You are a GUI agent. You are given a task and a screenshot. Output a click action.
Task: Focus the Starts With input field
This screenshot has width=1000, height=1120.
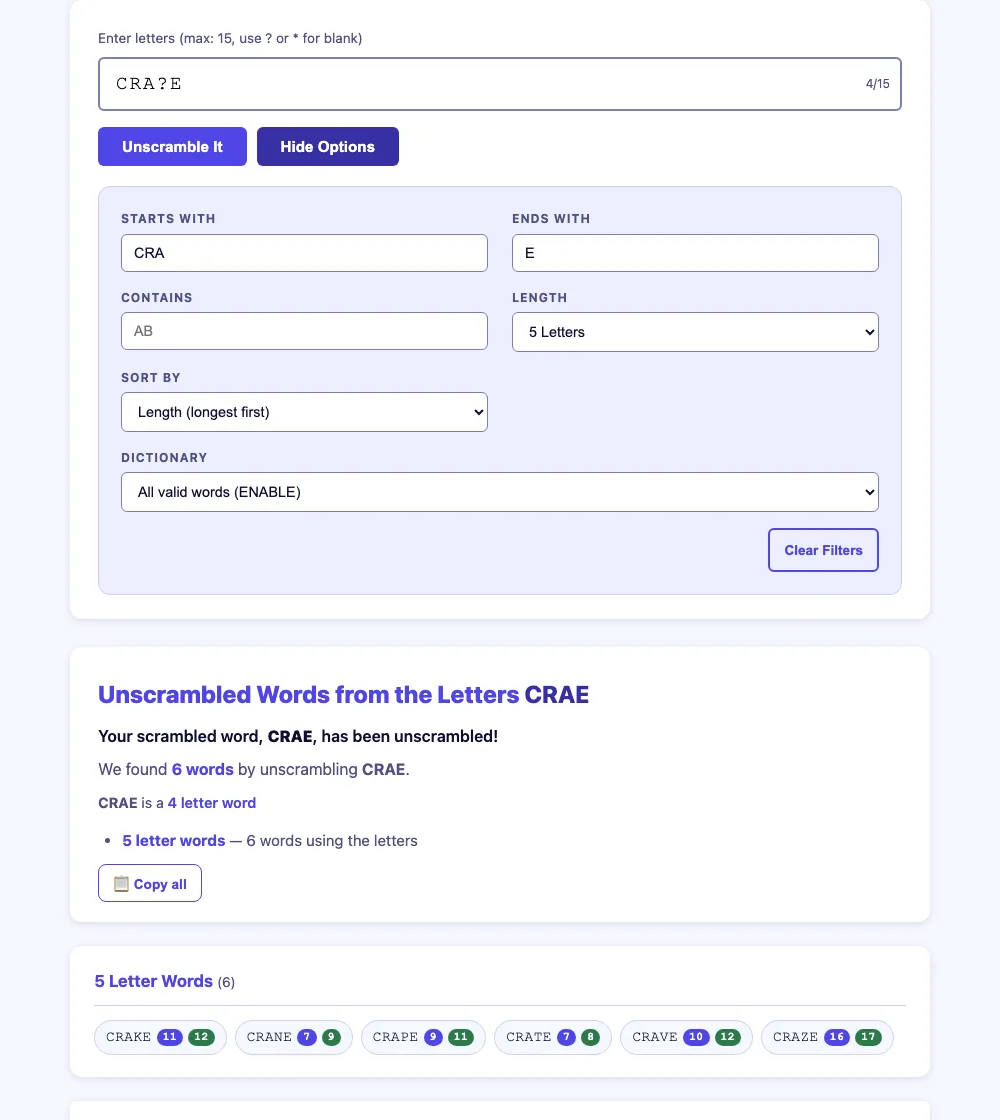pyautogui.click(x=304, y=253)
